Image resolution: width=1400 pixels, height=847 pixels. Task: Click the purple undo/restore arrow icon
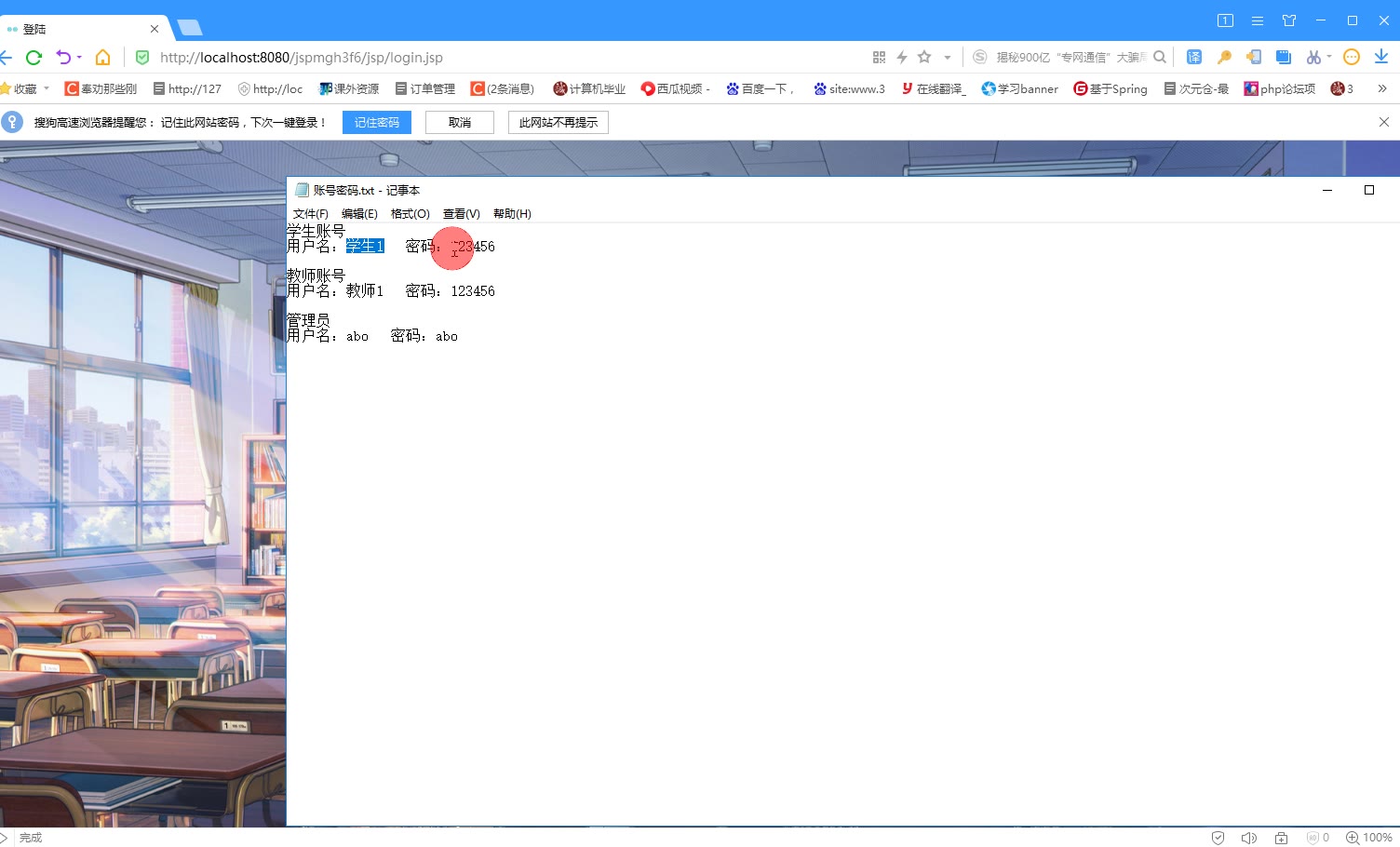(63, 57)
